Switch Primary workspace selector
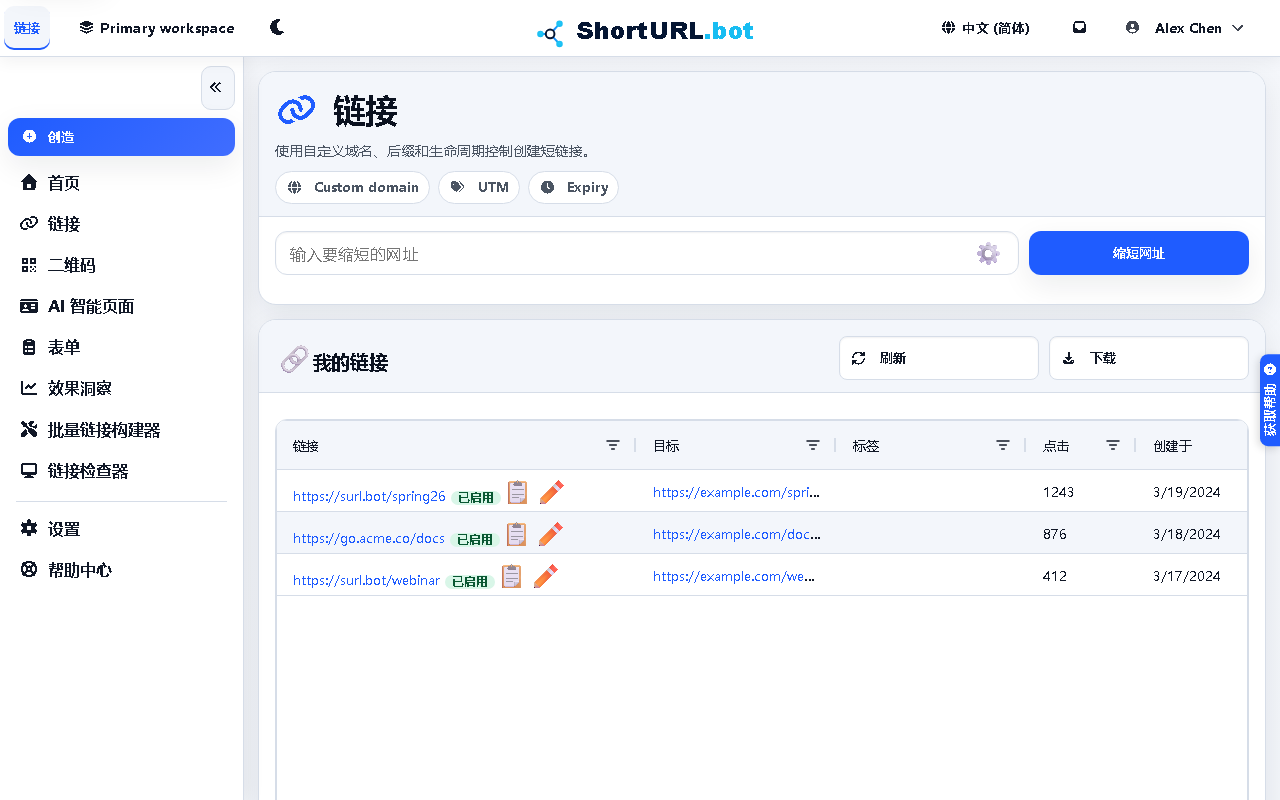The image size is (1280, 800). [157, 28]
